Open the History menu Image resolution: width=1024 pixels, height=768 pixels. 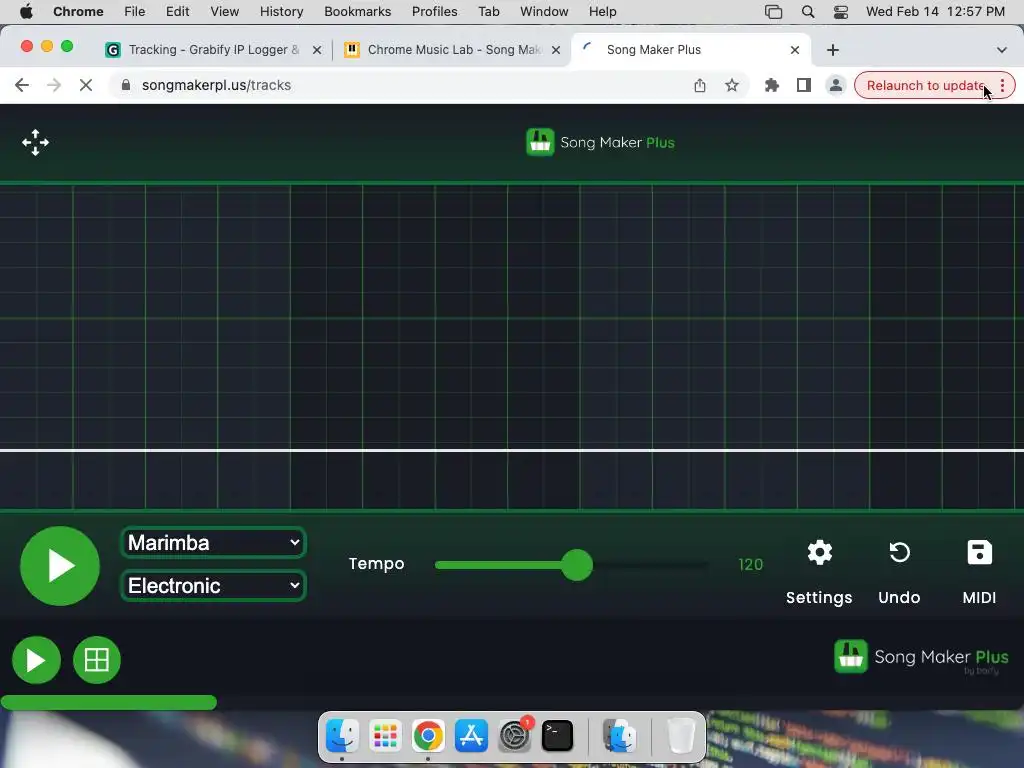pos(281,12)
